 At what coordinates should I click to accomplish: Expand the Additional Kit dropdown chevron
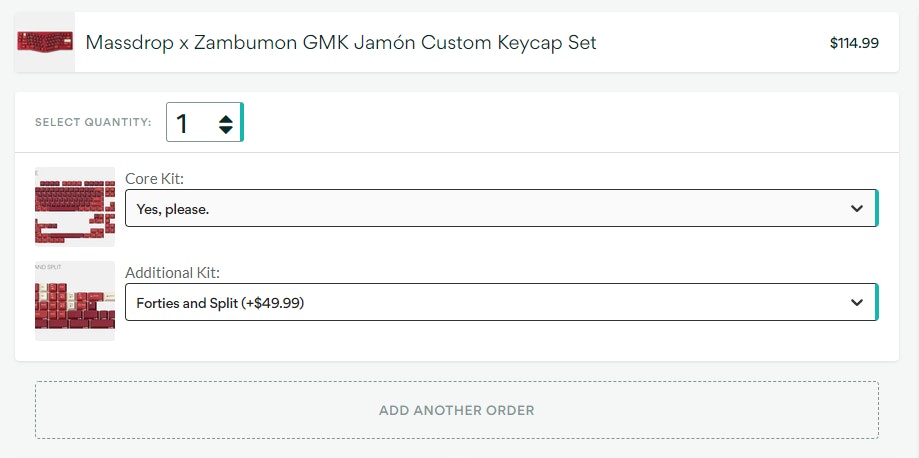856,302
